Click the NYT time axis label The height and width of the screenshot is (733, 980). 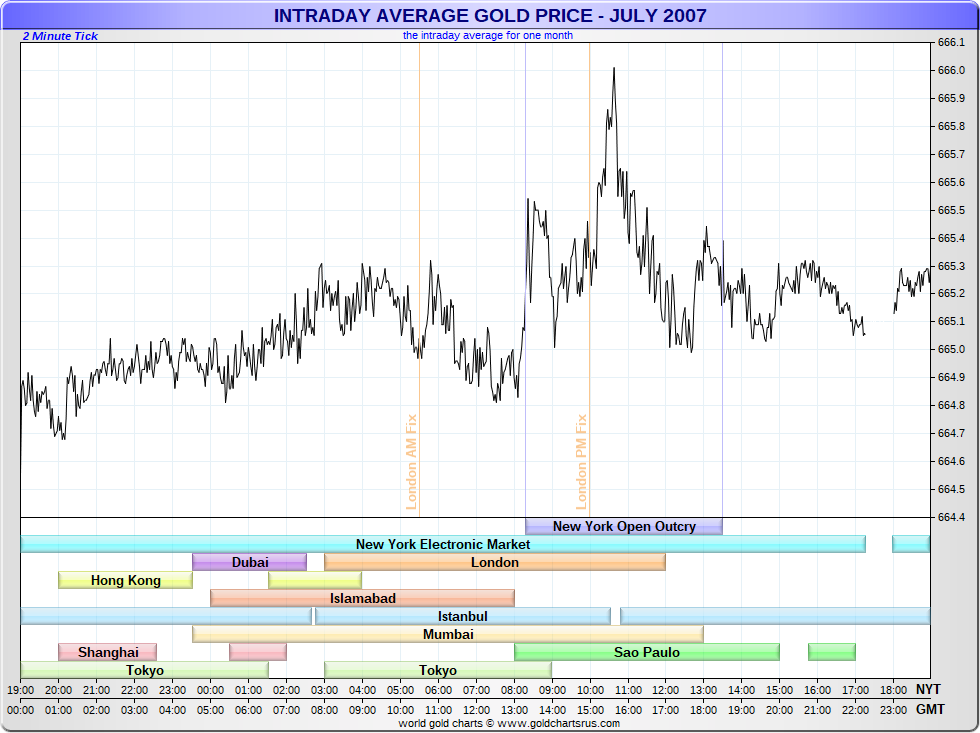929,689
